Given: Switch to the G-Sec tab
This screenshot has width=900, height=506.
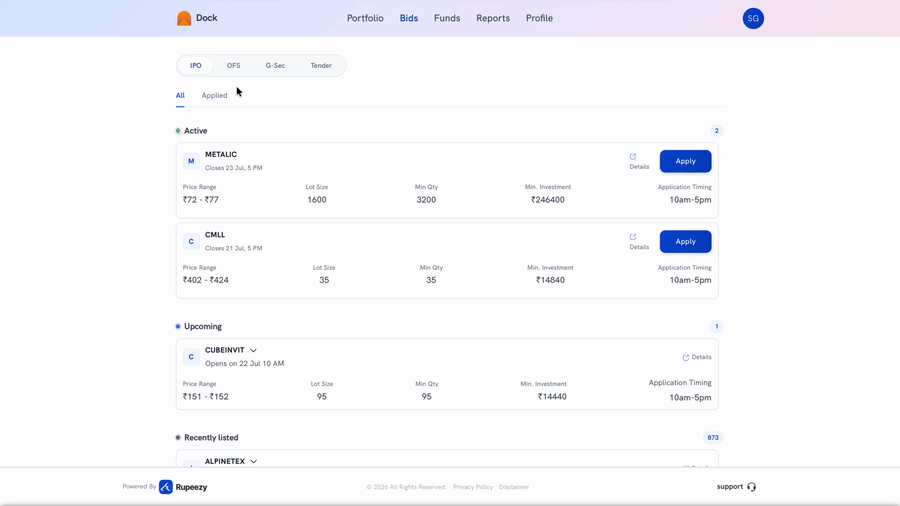Looking at the screenshot, I should coord(275,65).
